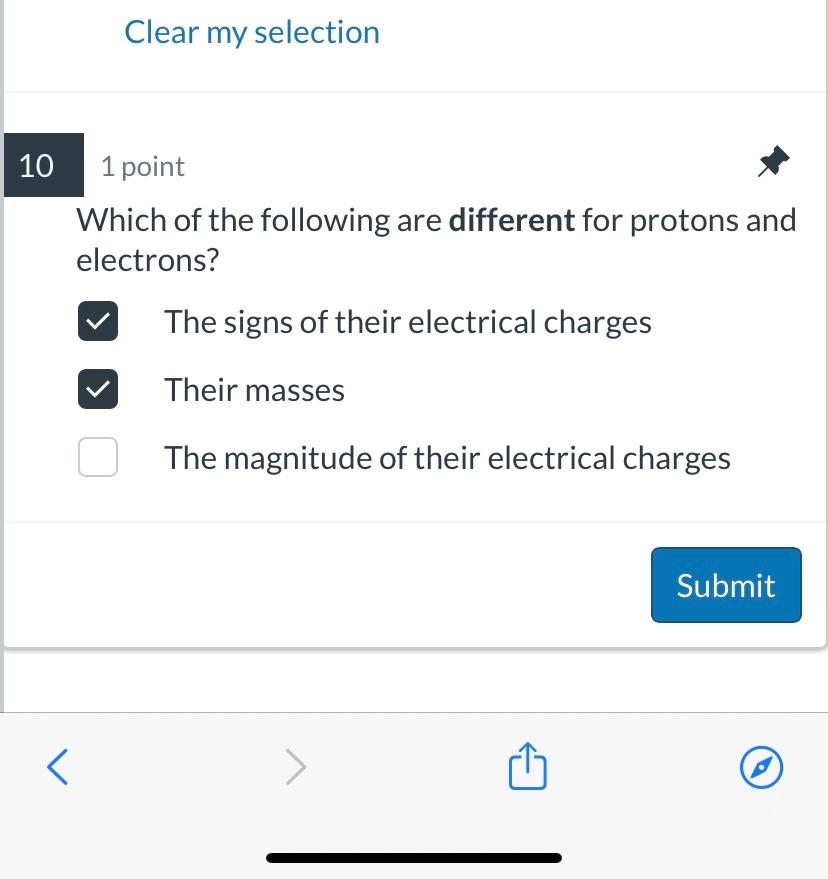Viewport: 828px width, 879px height.
Task: Select the '1 point' label area
Action: point(142,167)
